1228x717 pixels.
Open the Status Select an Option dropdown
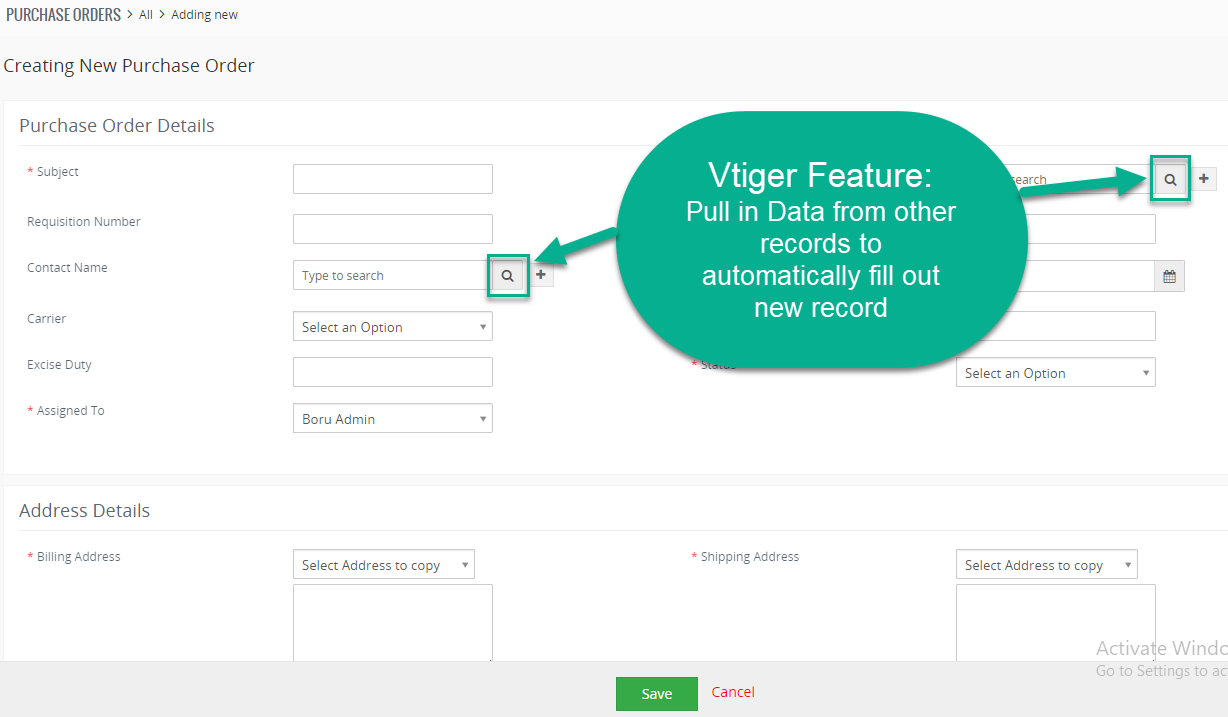(x=1056, y=373)
